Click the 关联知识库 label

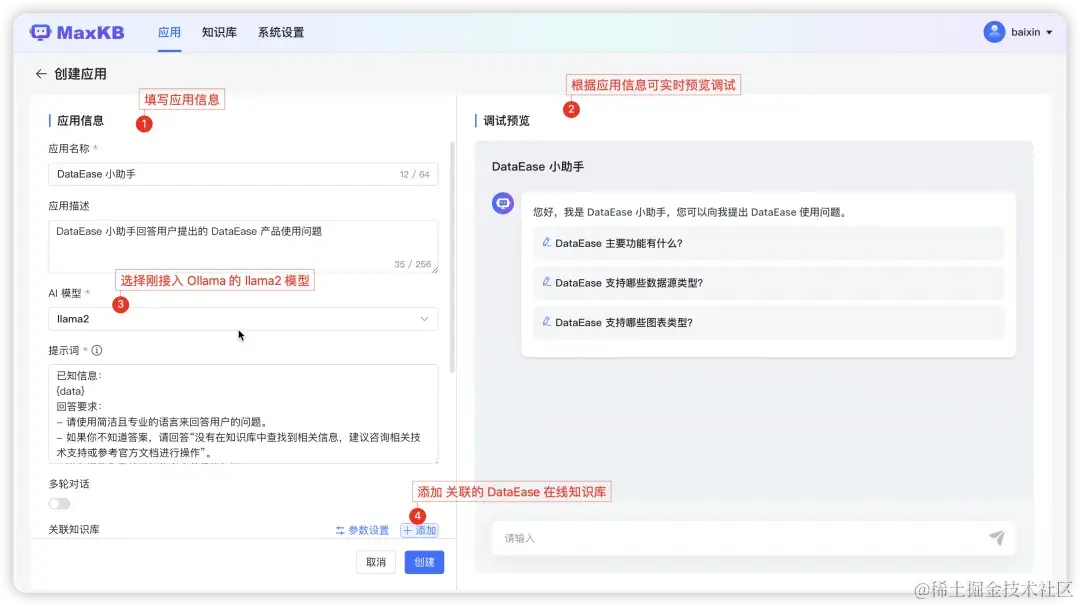pyautogui.click(x=74, y=529)
